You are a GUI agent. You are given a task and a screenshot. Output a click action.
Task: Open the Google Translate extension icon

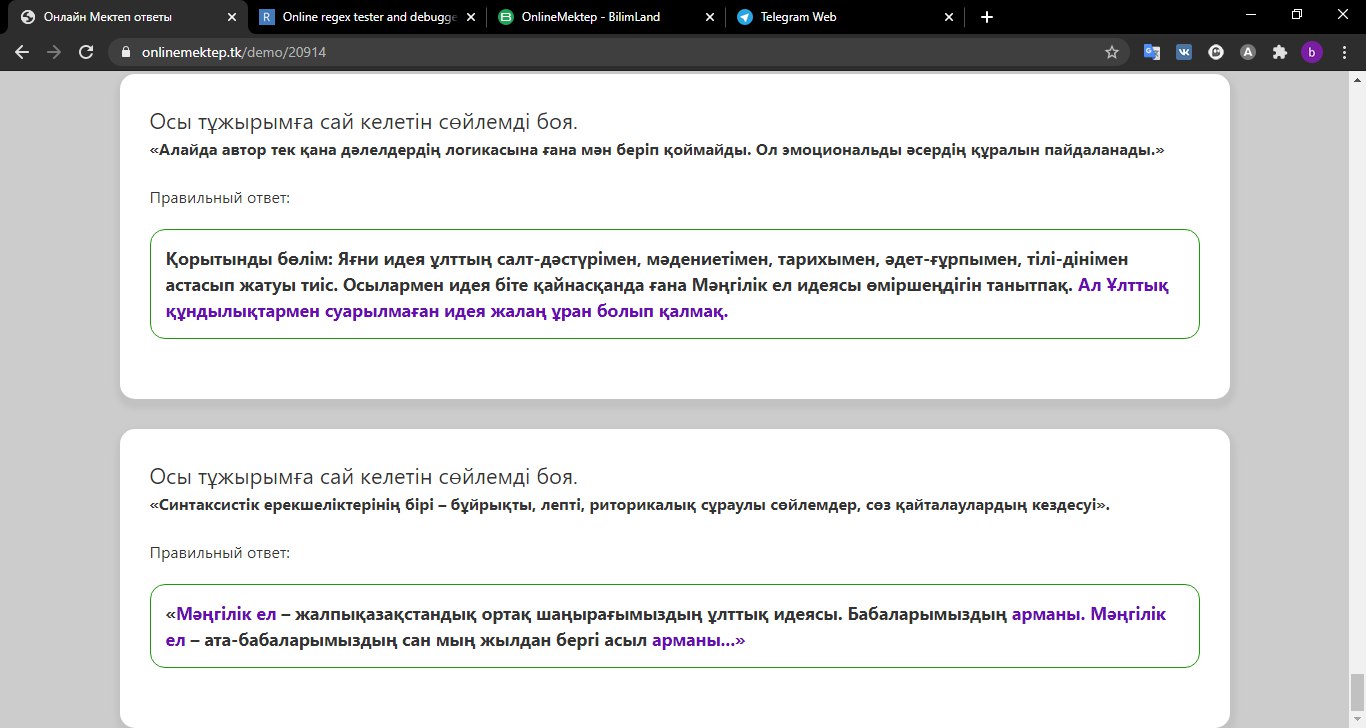tap(1152, 52)
